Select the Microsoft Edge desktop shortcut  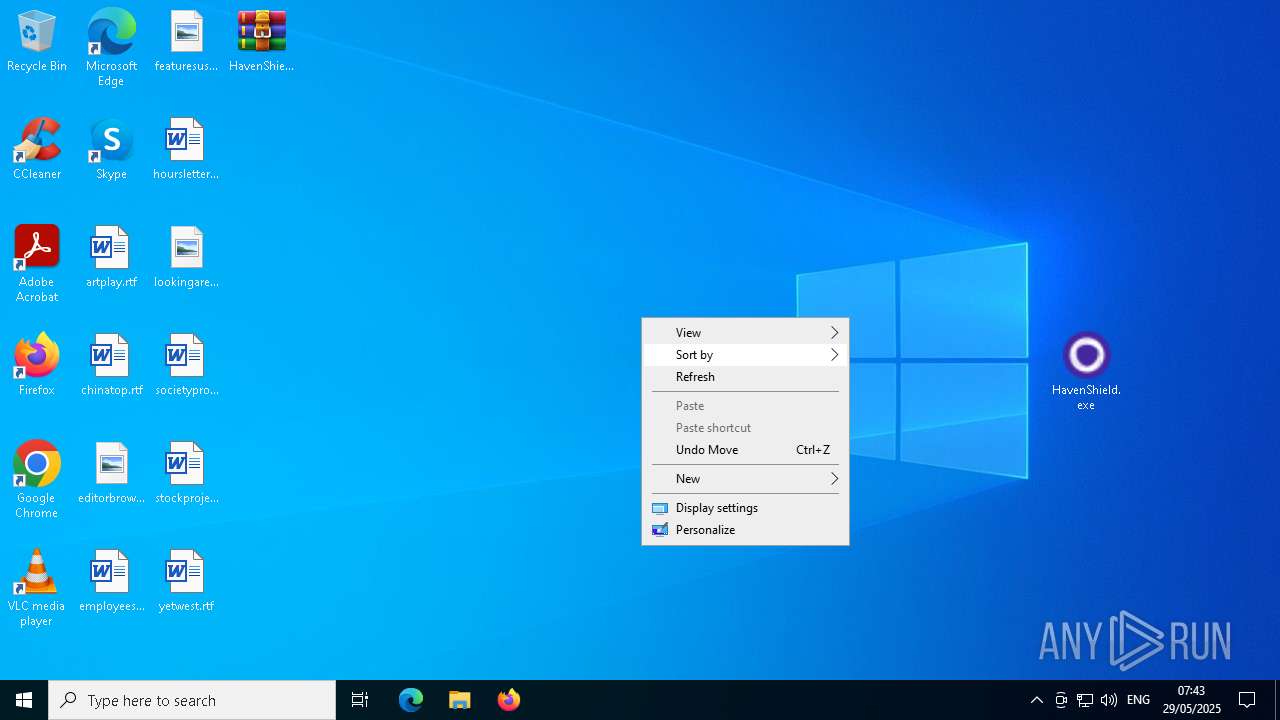(111, 47)
